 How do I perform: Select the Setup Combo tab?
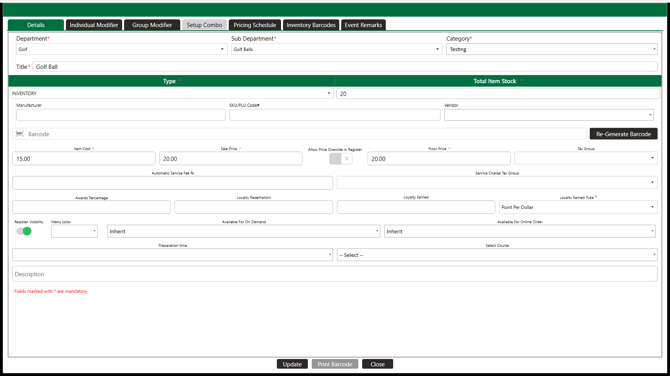204,25
